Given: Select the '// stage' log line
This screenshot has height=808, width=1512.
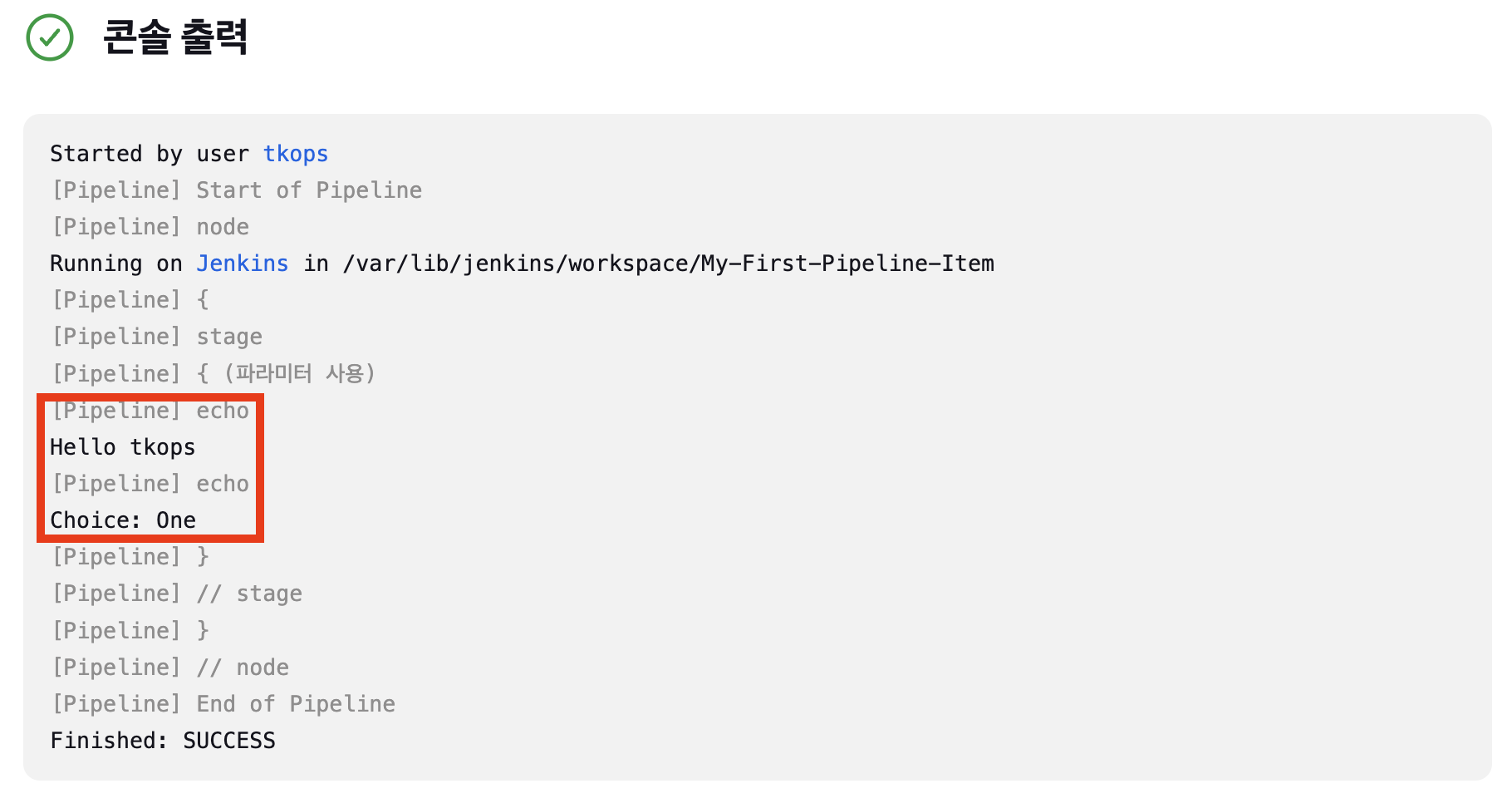Looking at the screenshot, I should [177, 594].
